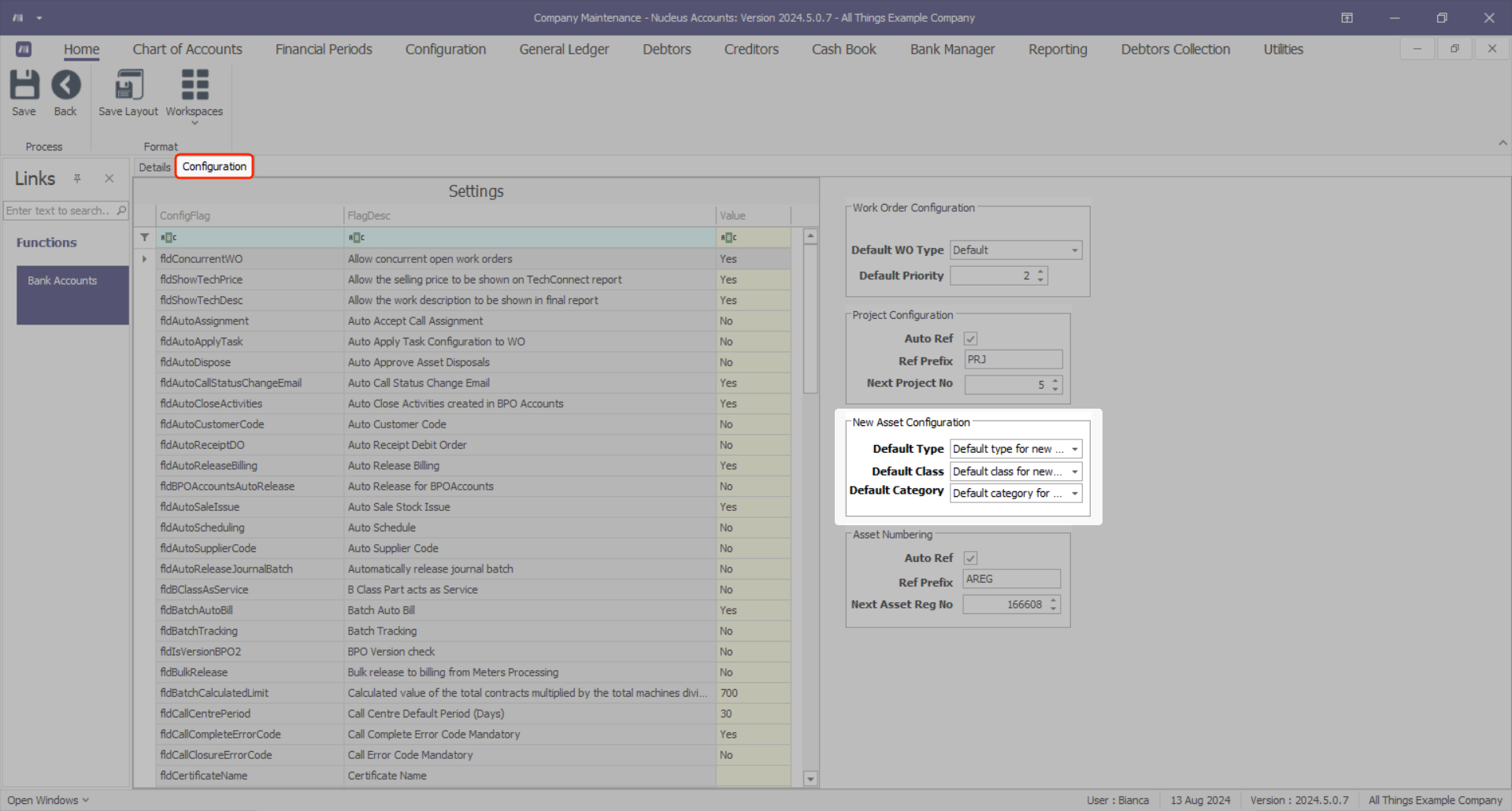
Task: Click the Asset Ref Prefix field AREG
Action: coord(1012,580)
